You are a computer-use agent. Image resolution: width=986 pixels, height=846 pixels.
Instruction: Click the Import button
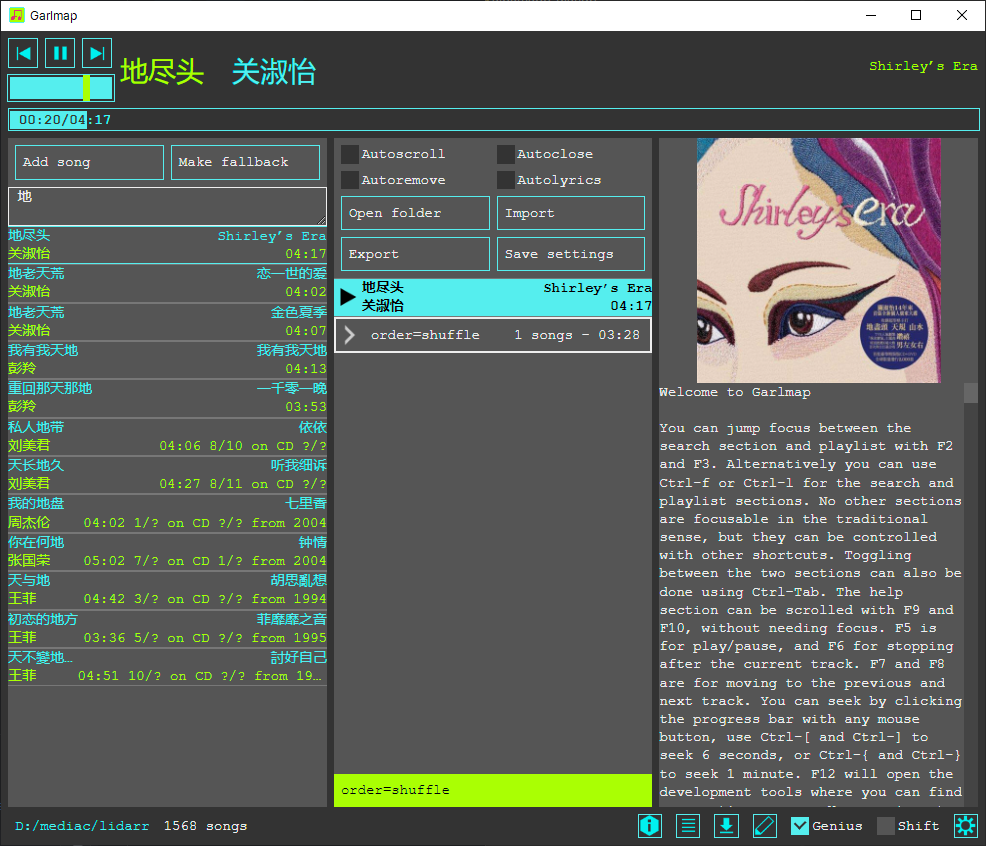pos(571,213)
